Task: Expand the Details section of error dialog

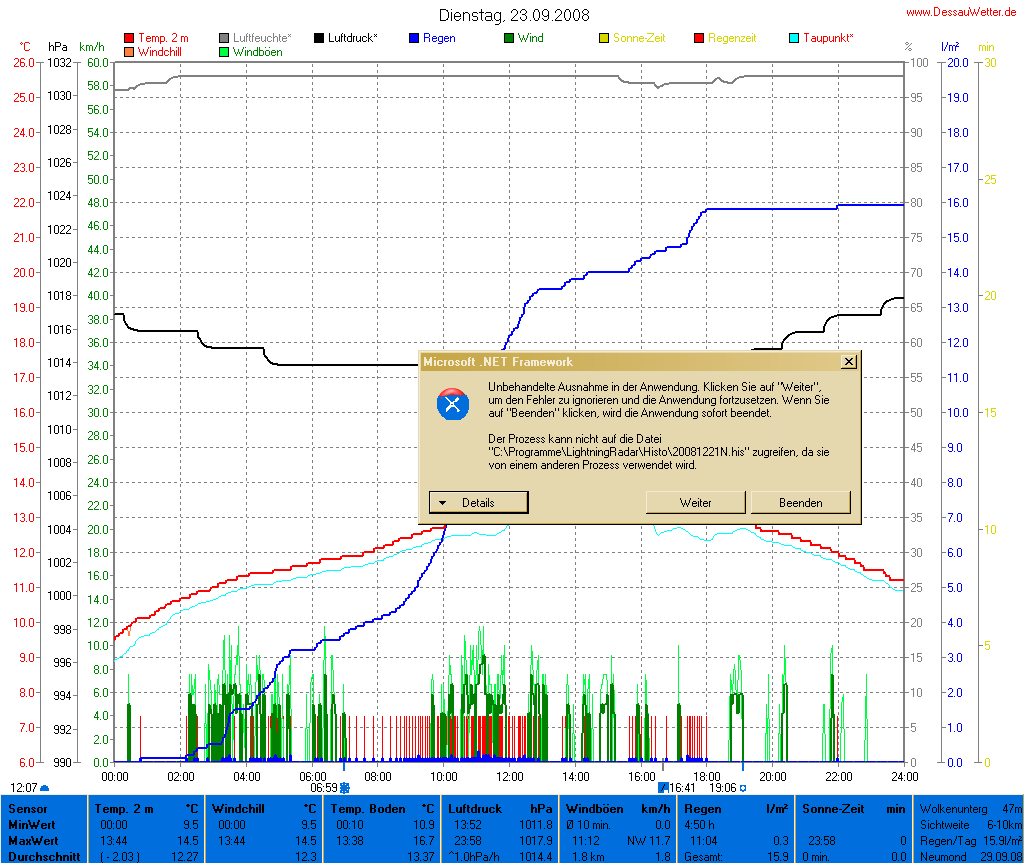Action: (x=478, y=502)
